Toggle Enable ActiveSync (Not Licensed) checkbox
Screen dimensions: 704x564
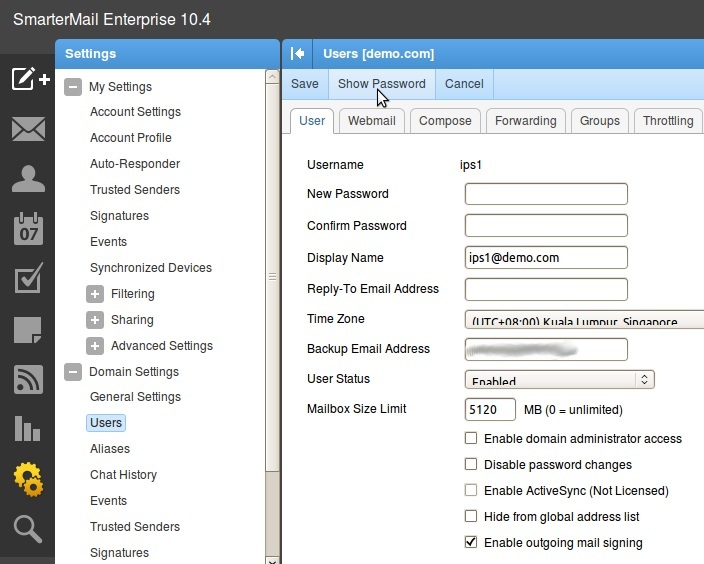click(471, 490)
